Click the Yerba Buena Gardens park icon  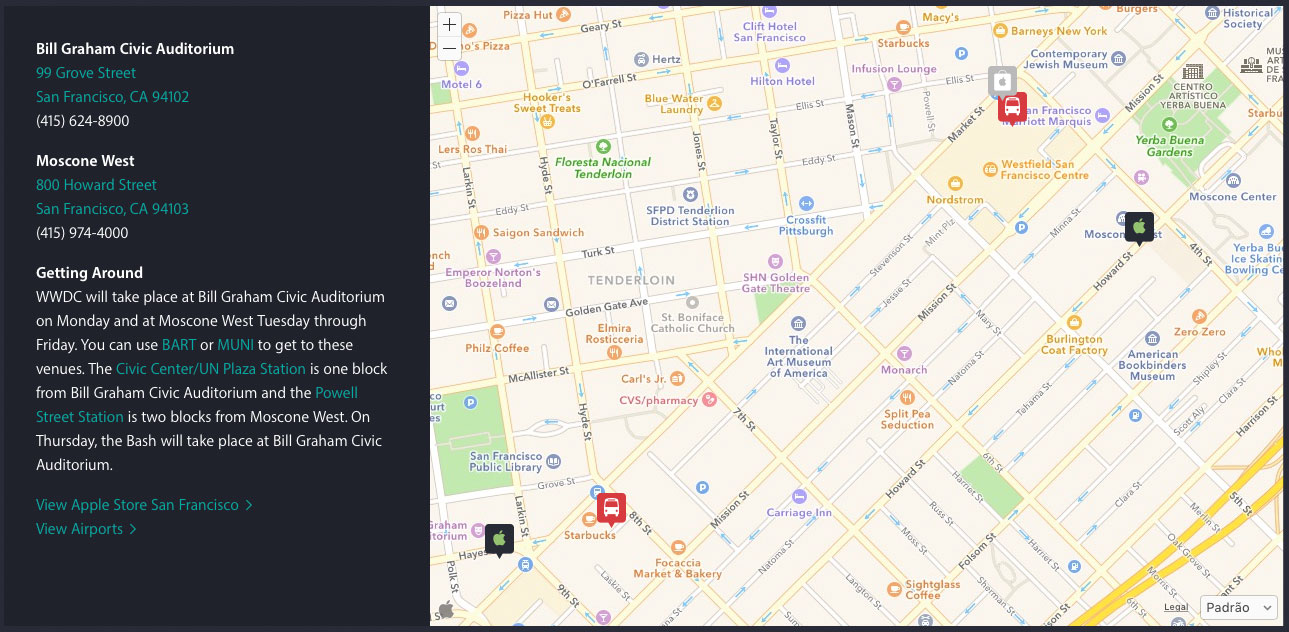[1169, 124]
